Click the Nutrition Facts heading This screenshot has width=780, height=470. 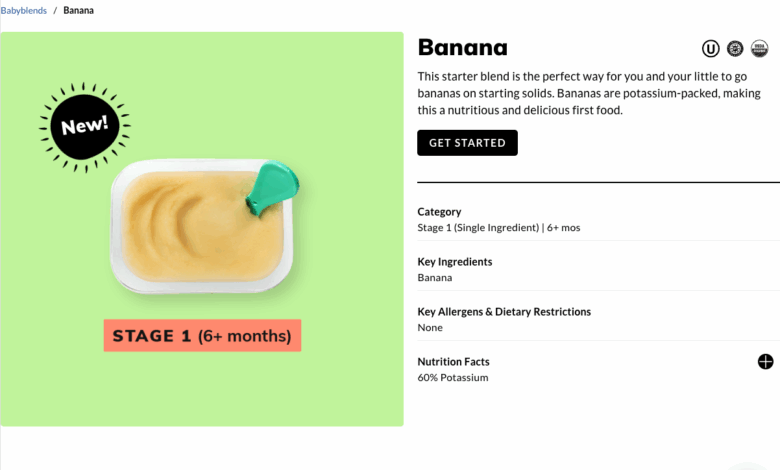[453, 362]
